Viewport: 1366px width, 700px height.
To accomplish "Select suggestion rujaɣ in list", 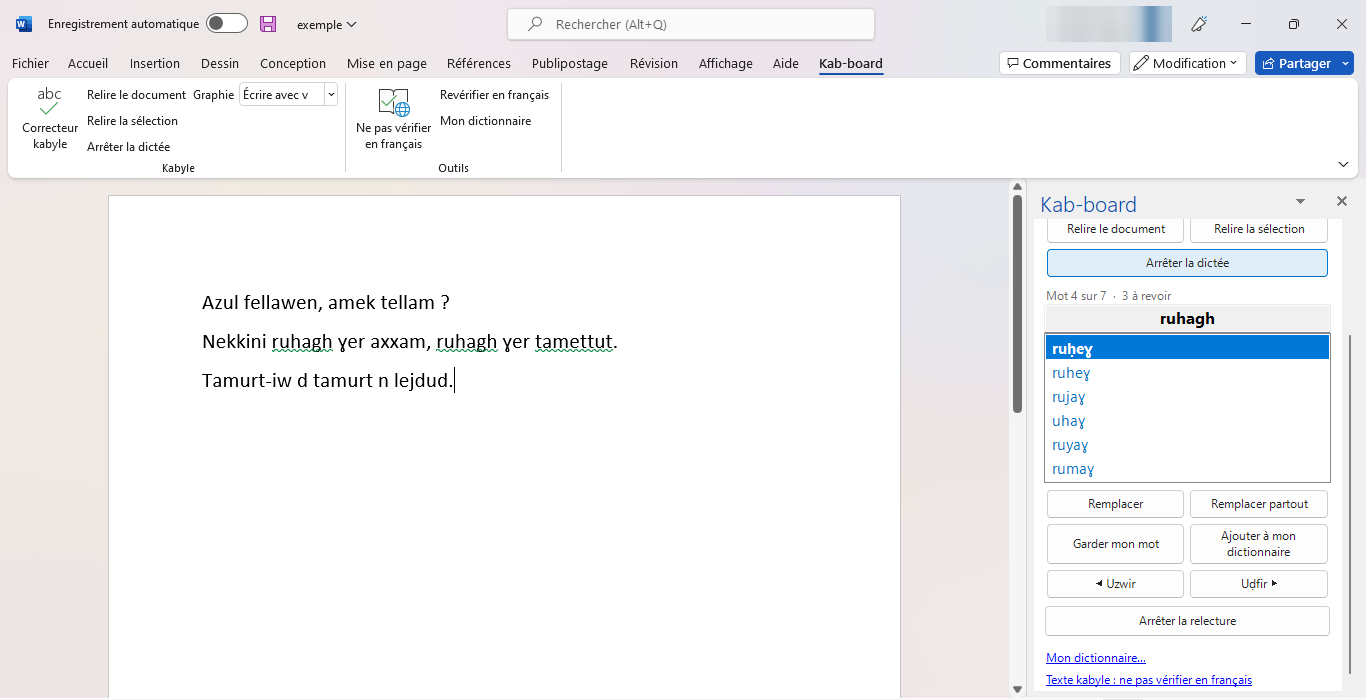I will click(1187, 397).
